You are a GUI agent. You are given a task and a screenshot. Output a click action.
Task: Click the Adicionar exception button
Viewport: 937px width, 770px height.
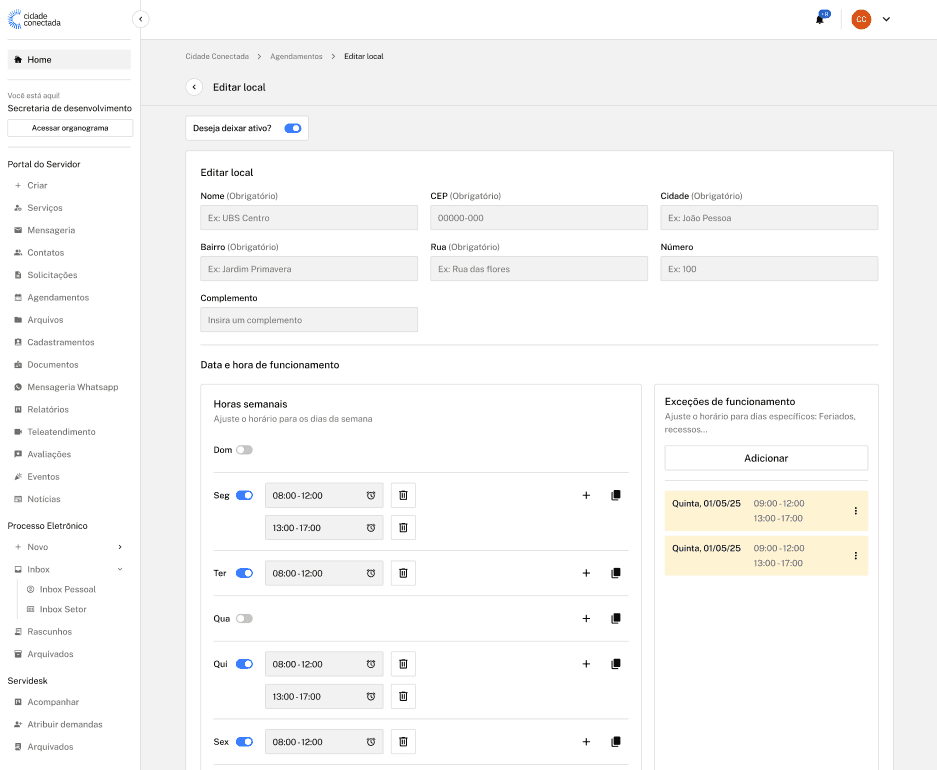(766, 458)
